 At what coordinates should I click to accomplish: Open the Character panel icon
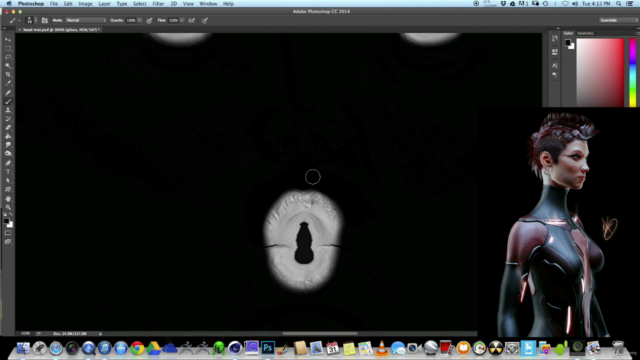coord(554,65)
